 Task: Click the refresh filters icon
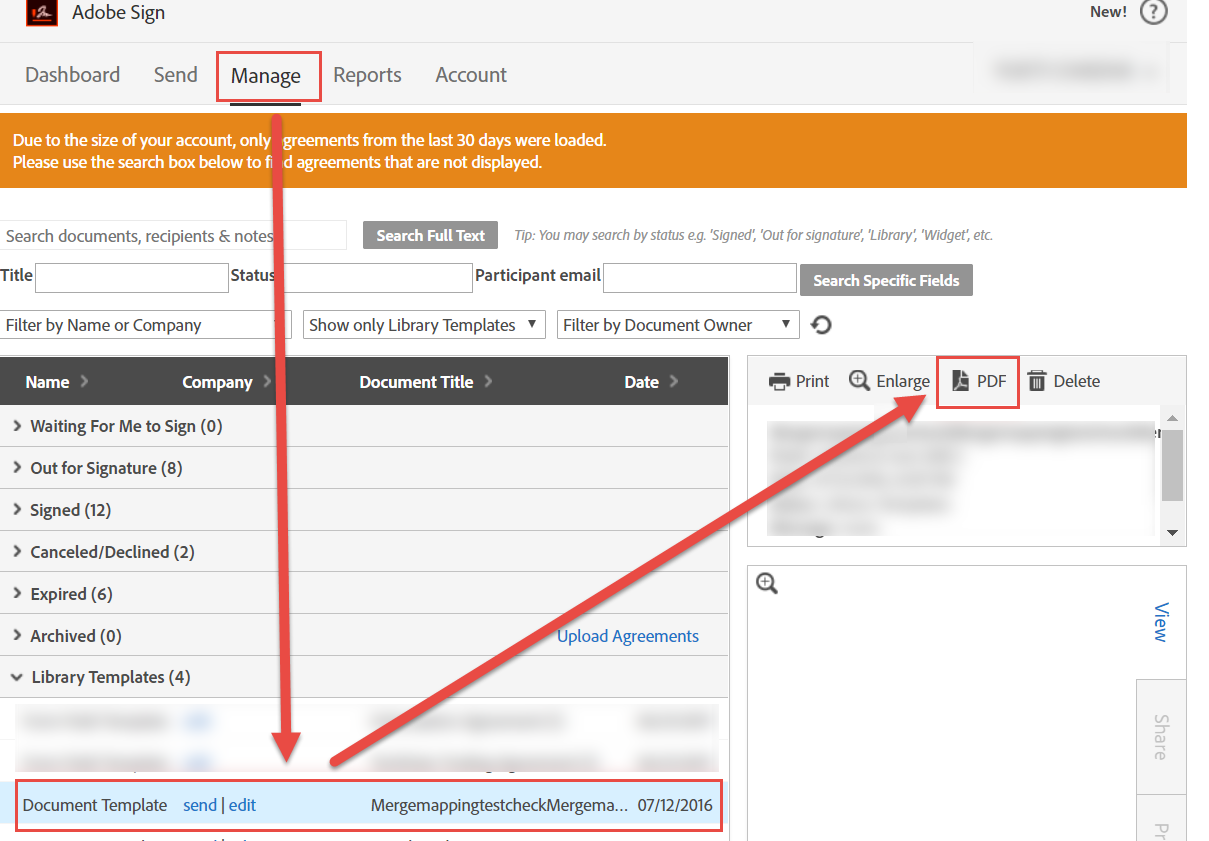(x=821, y=325)
